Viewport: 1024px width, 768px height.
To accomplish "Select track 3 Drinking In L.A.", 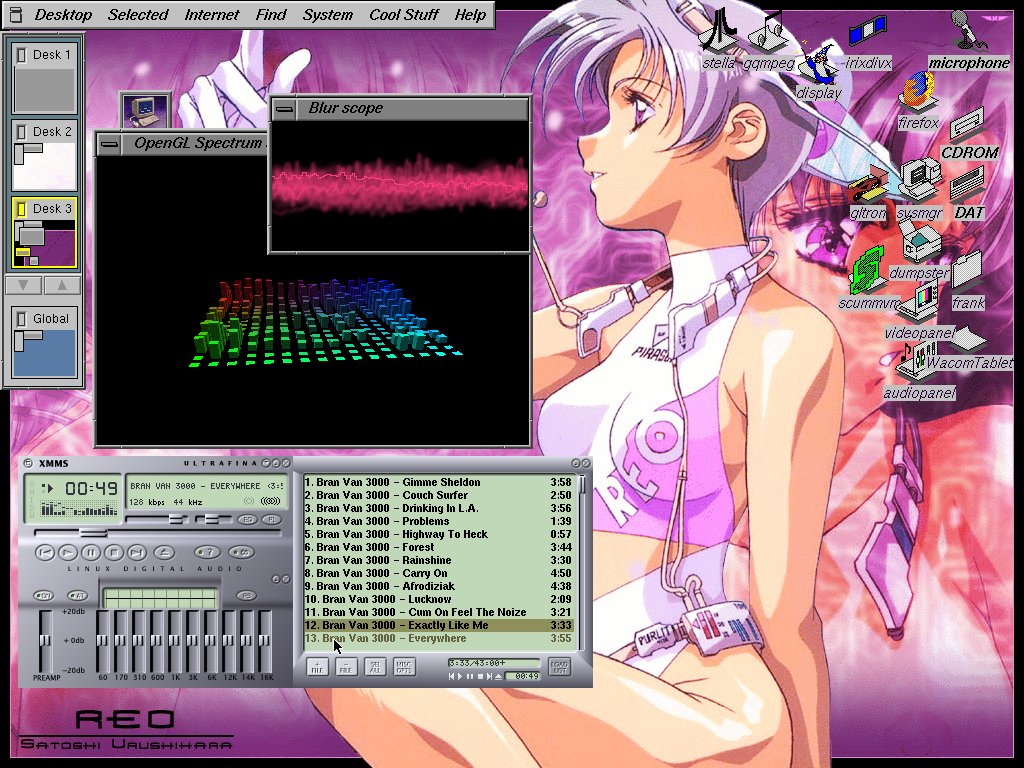I will click(438, 508).
